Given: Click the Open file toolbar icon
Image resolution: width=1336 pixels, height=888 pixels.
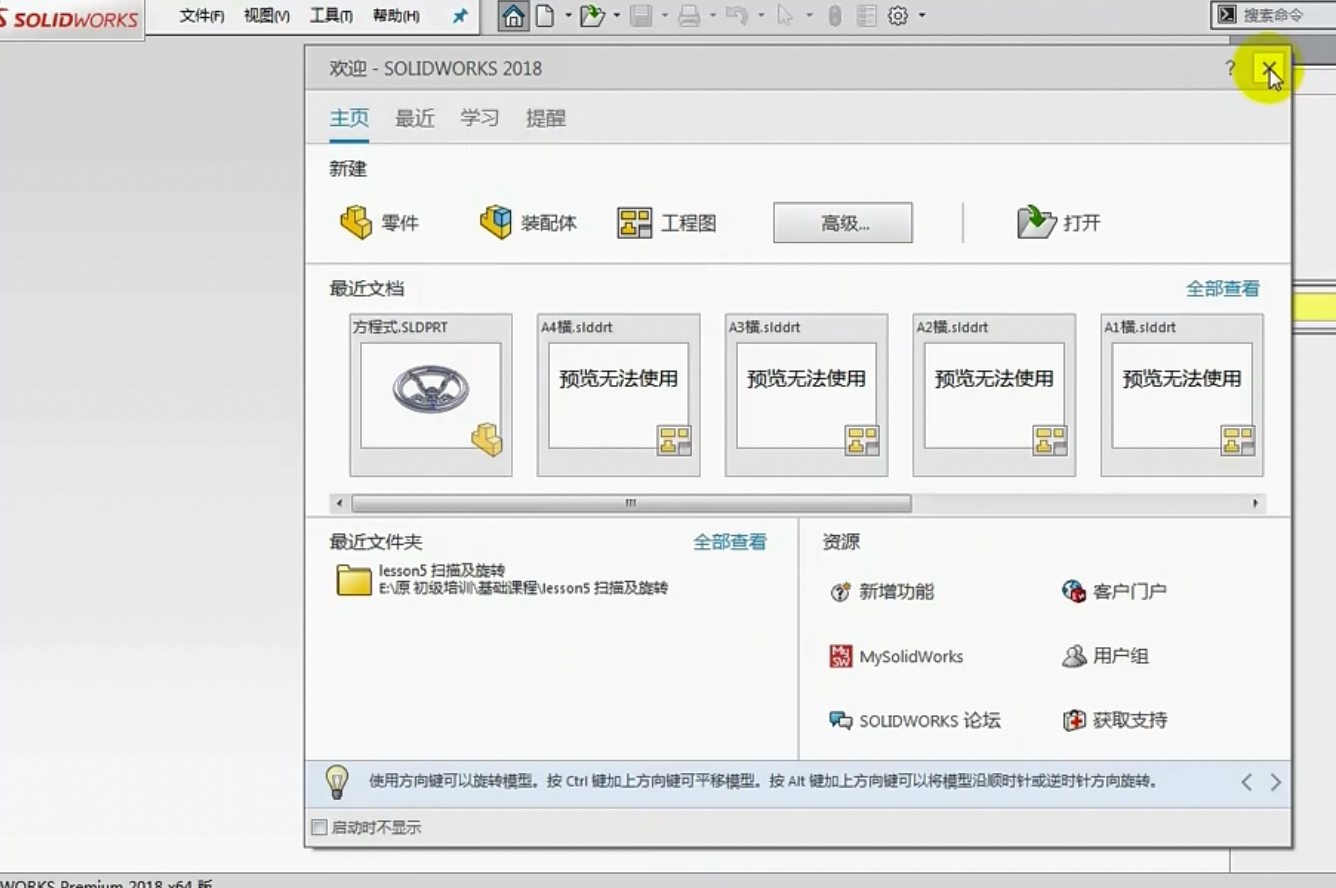Looking at the screenshot, I should (592, 16).
